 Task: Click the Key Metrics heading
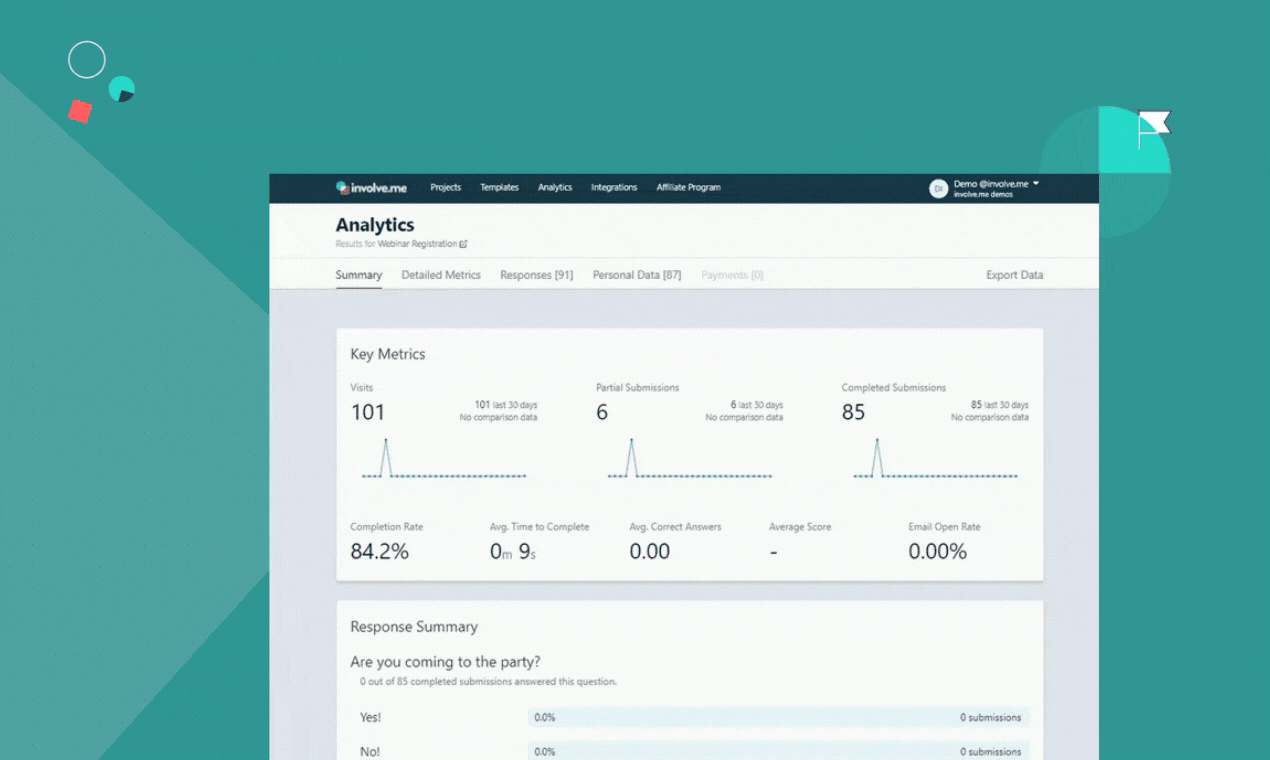coord(388,354)
